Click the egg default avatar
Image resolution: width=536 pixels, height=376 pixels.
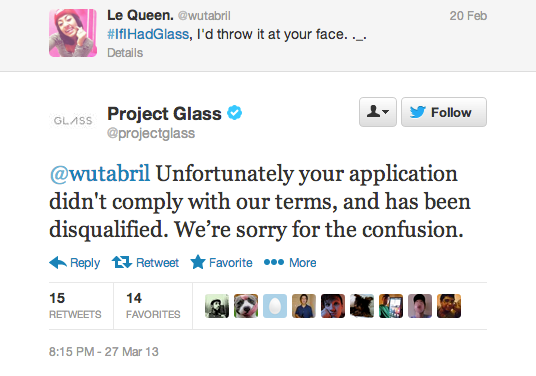pyautogui.click(x=275, y=306)
